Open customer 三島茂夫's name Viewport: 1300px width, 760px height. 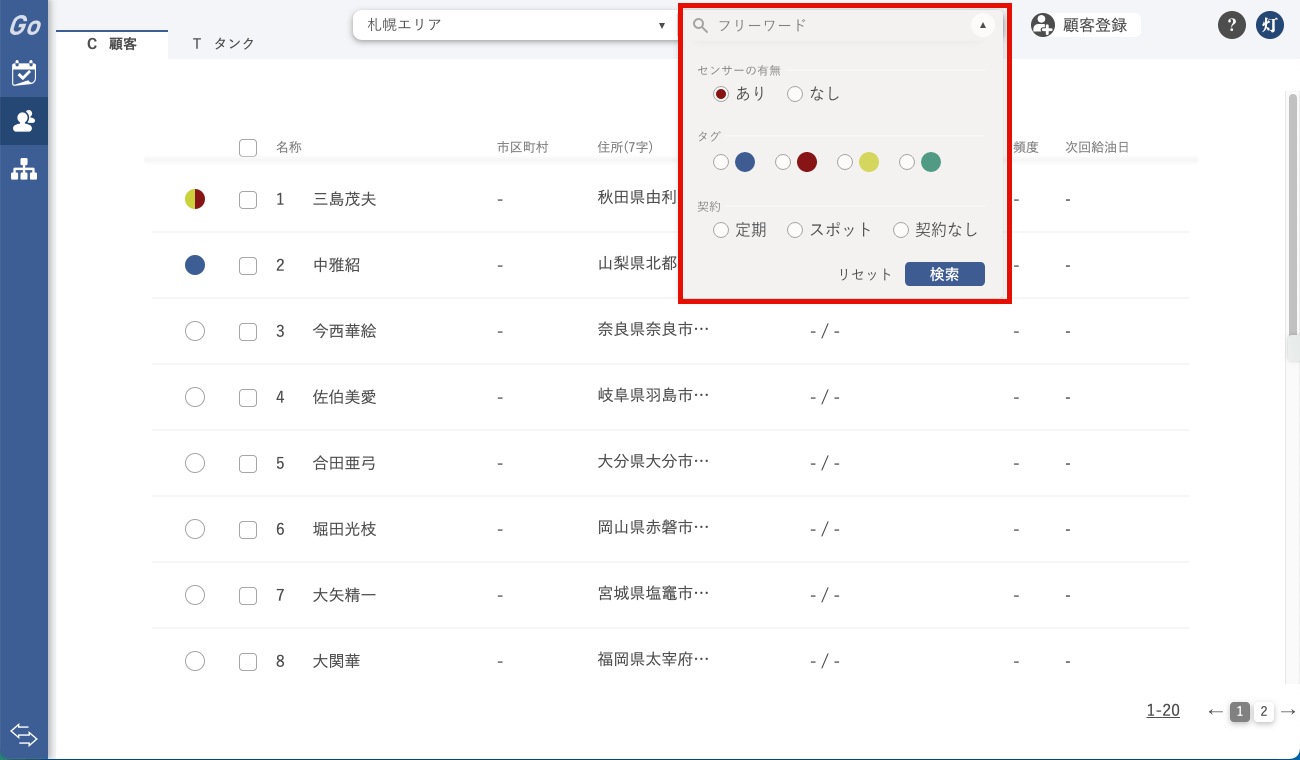pos(345,199)
